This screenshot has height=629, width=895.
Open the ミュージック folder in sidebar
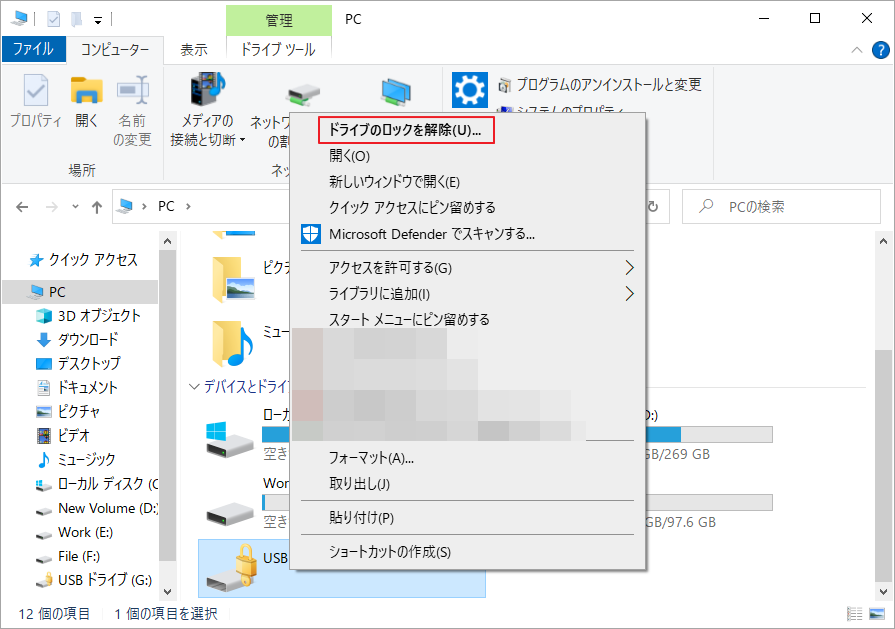tap(86, 460)
